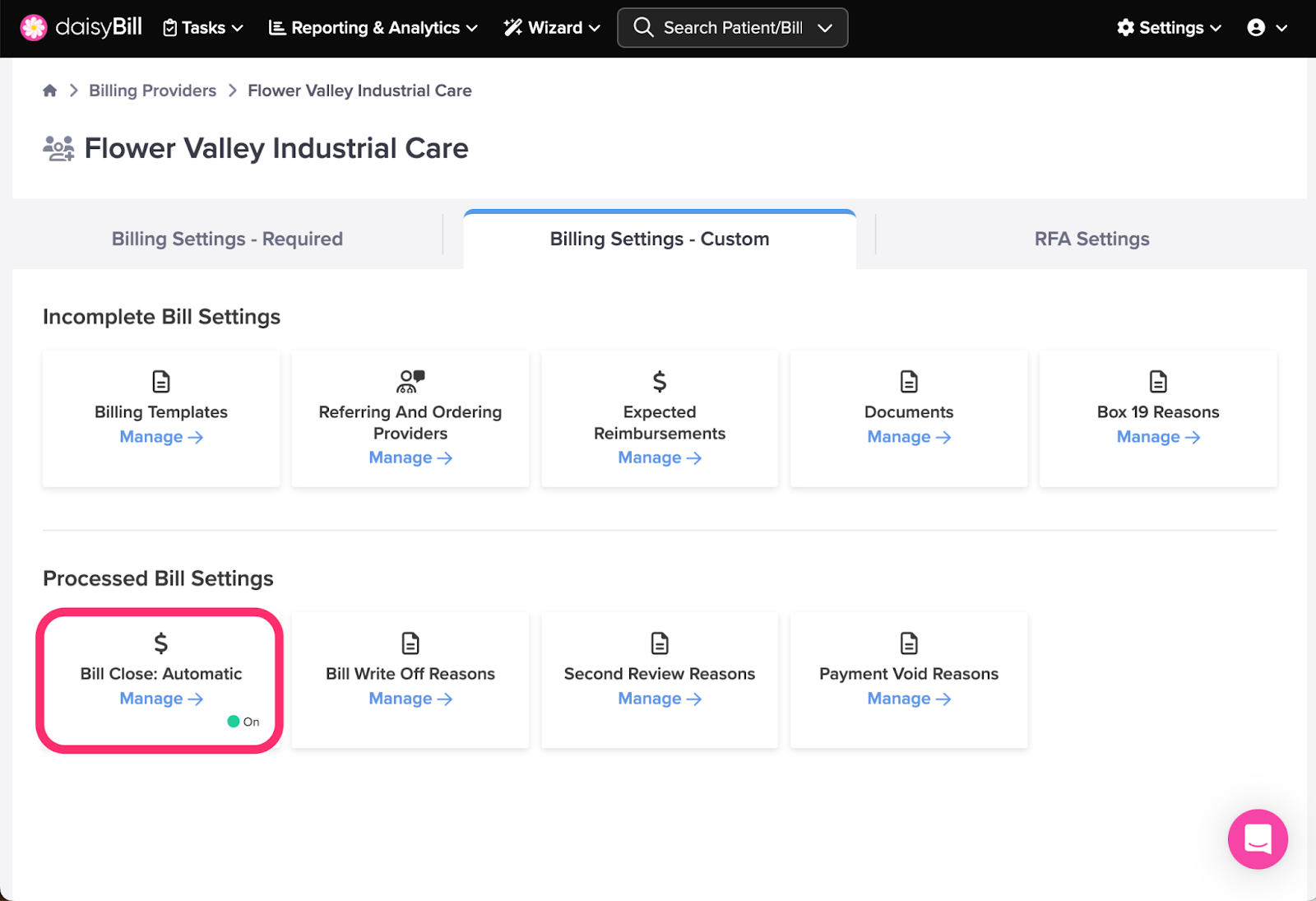Click the Bill Close Automatic dollar icon

(x=161, y=643)
